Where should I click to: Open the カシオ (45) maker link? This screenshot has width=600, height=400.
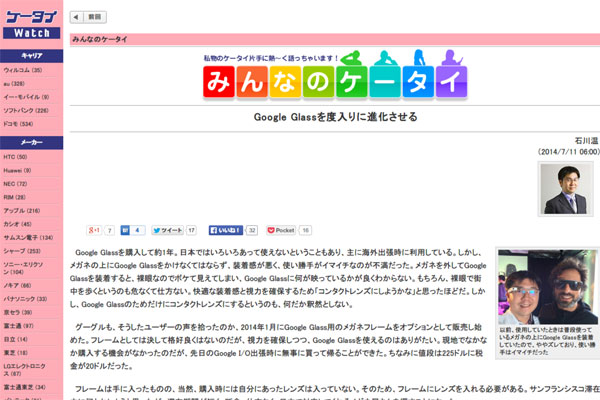coord(18,224)
